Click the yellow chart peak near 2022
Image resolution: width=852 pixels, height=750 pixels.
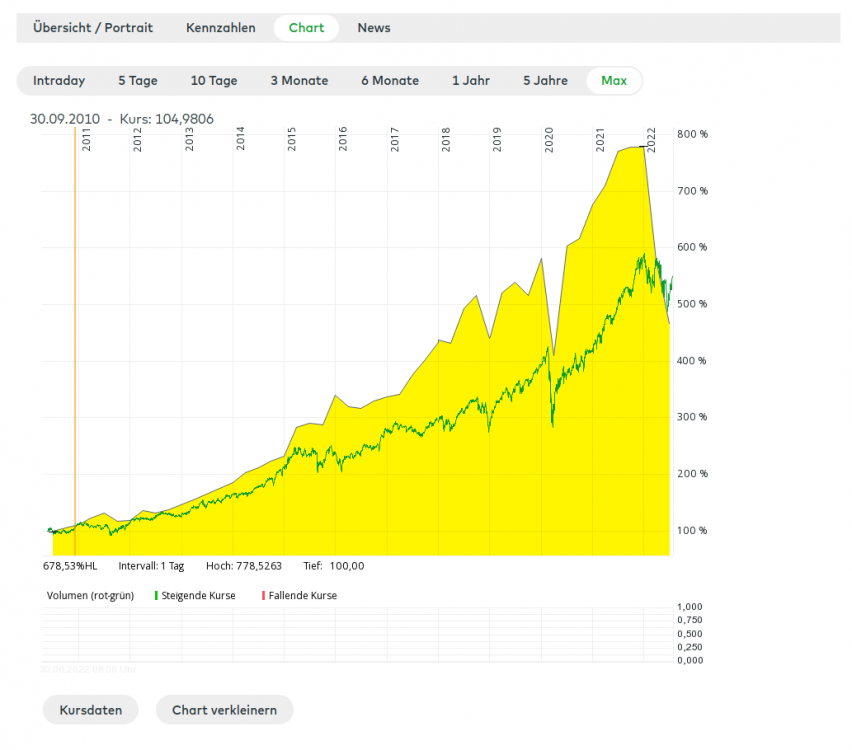[x=640, y=148]
